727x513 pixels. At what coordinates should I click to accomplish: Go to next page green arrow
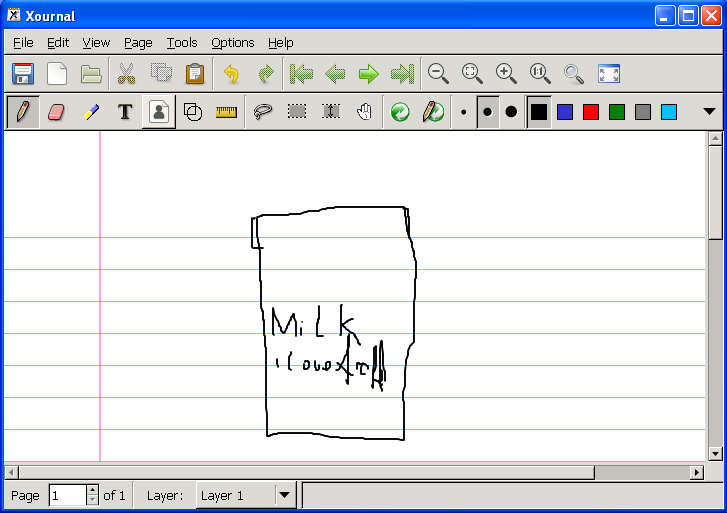[x=369, y=74]
